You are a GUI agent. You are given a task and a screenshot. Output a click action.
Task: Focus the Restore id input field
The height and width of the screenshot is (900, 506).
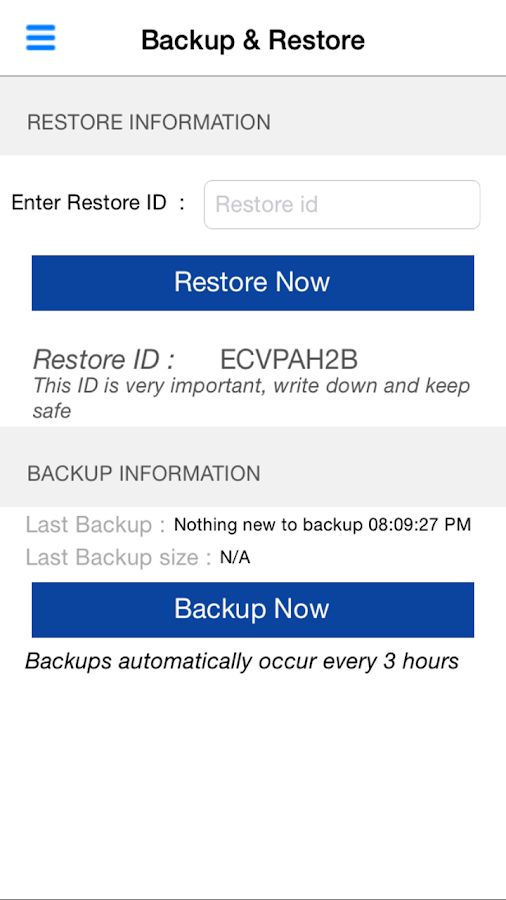pos(342,205)
